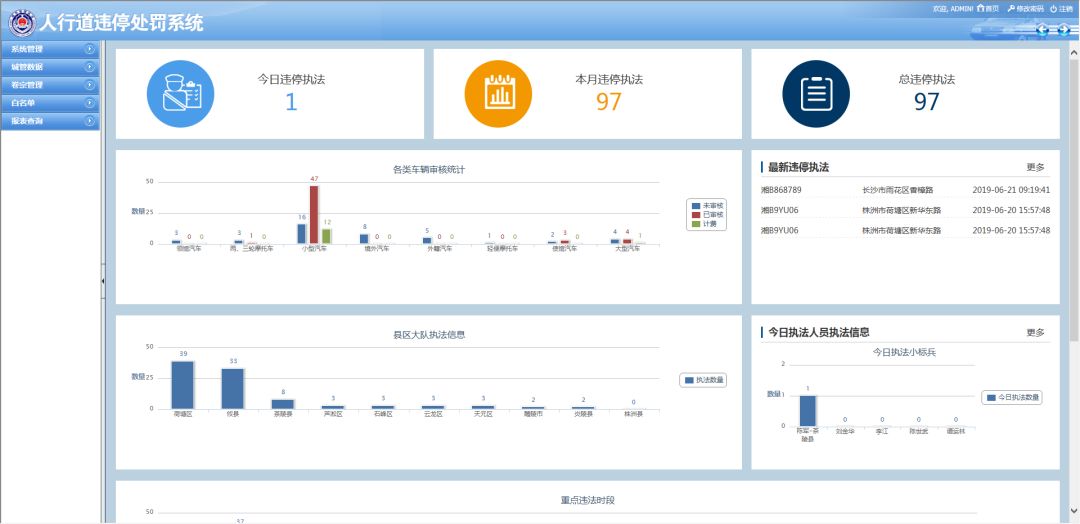The width and height of the screenshot is (1080, 524).
Task: Click the police officer icon for 今日违停执法
Action: tap(181, 94)
